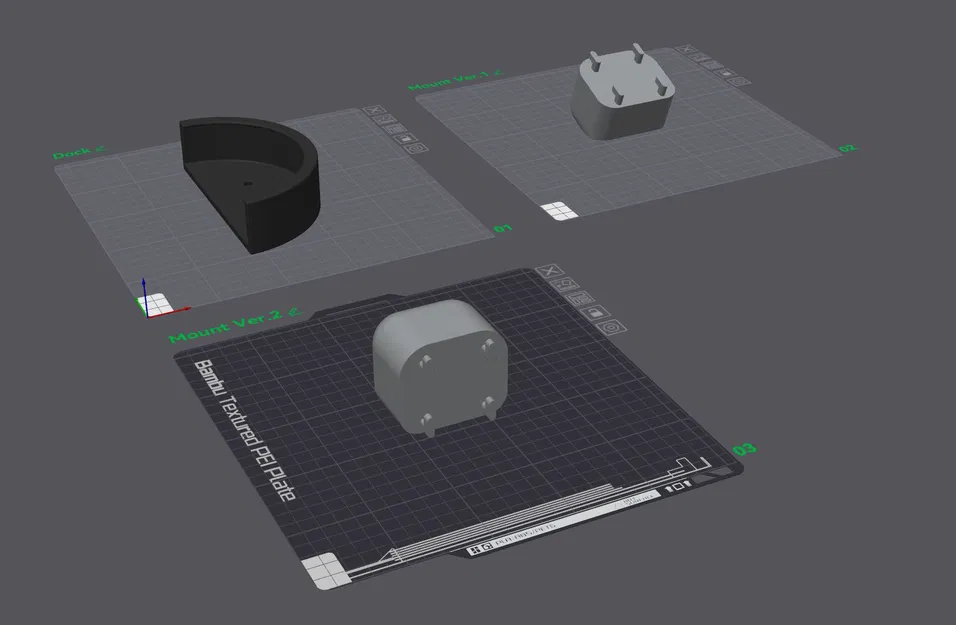Click the Dock plate name label
956x625 pixels.
coord(72,154)
